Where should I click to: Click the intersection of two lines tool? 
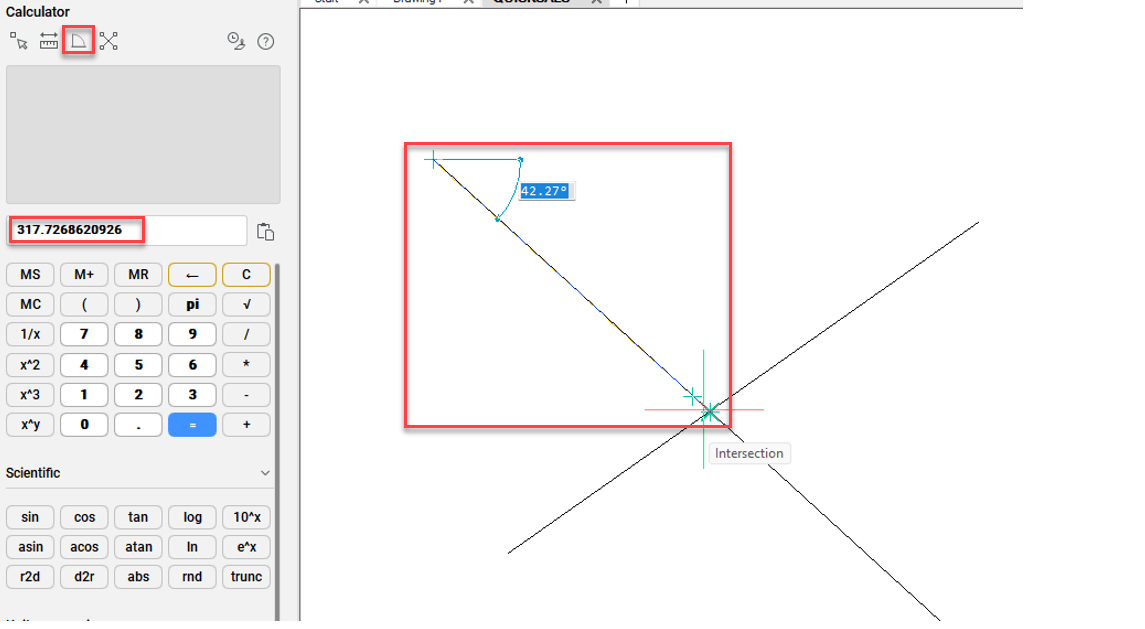pos(108,41)
